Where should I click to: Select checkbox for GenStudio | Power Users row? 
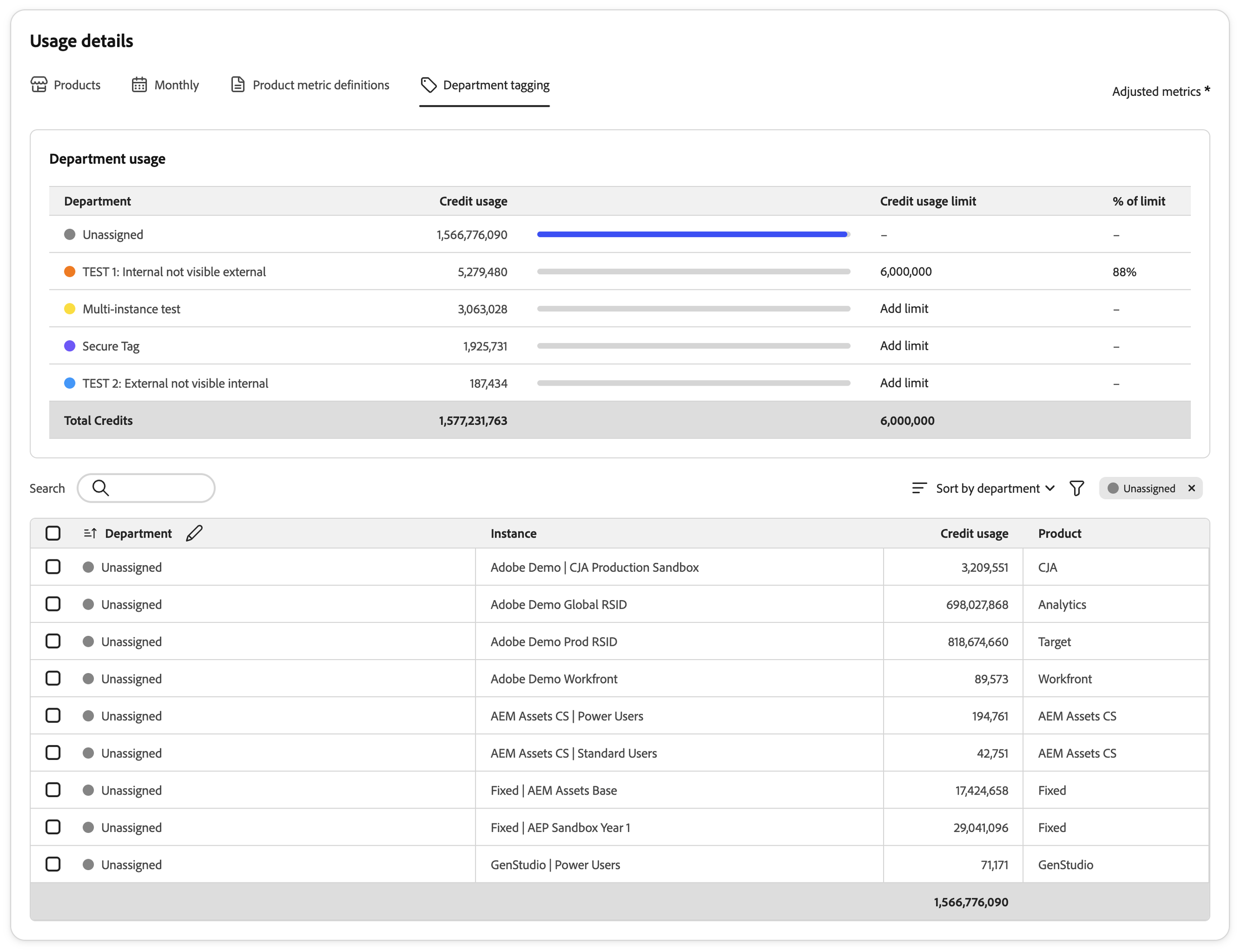pyautogui.click(x=53, y=864)
